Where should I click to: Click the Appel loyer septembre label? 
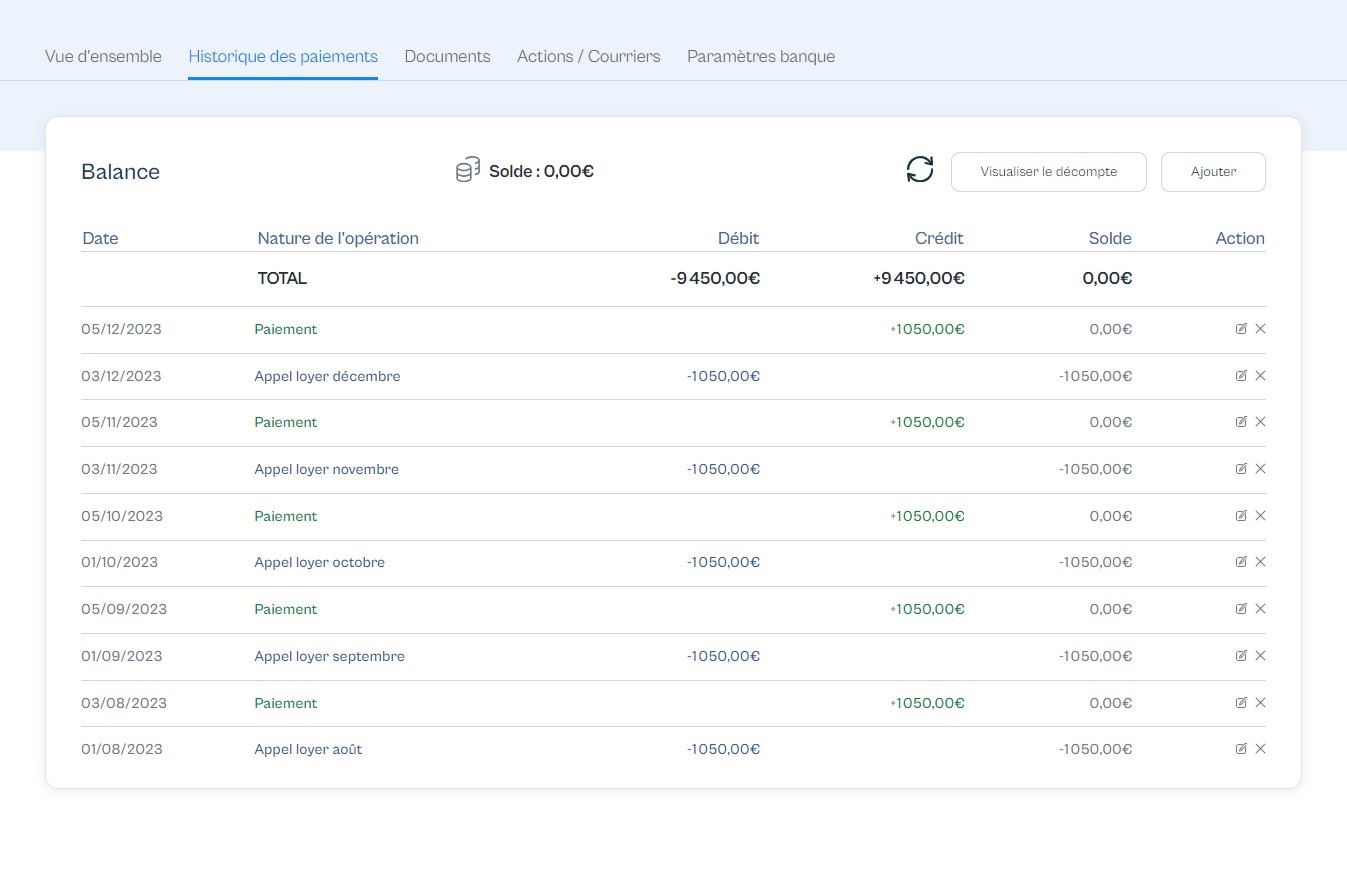(x=329, y=656)
